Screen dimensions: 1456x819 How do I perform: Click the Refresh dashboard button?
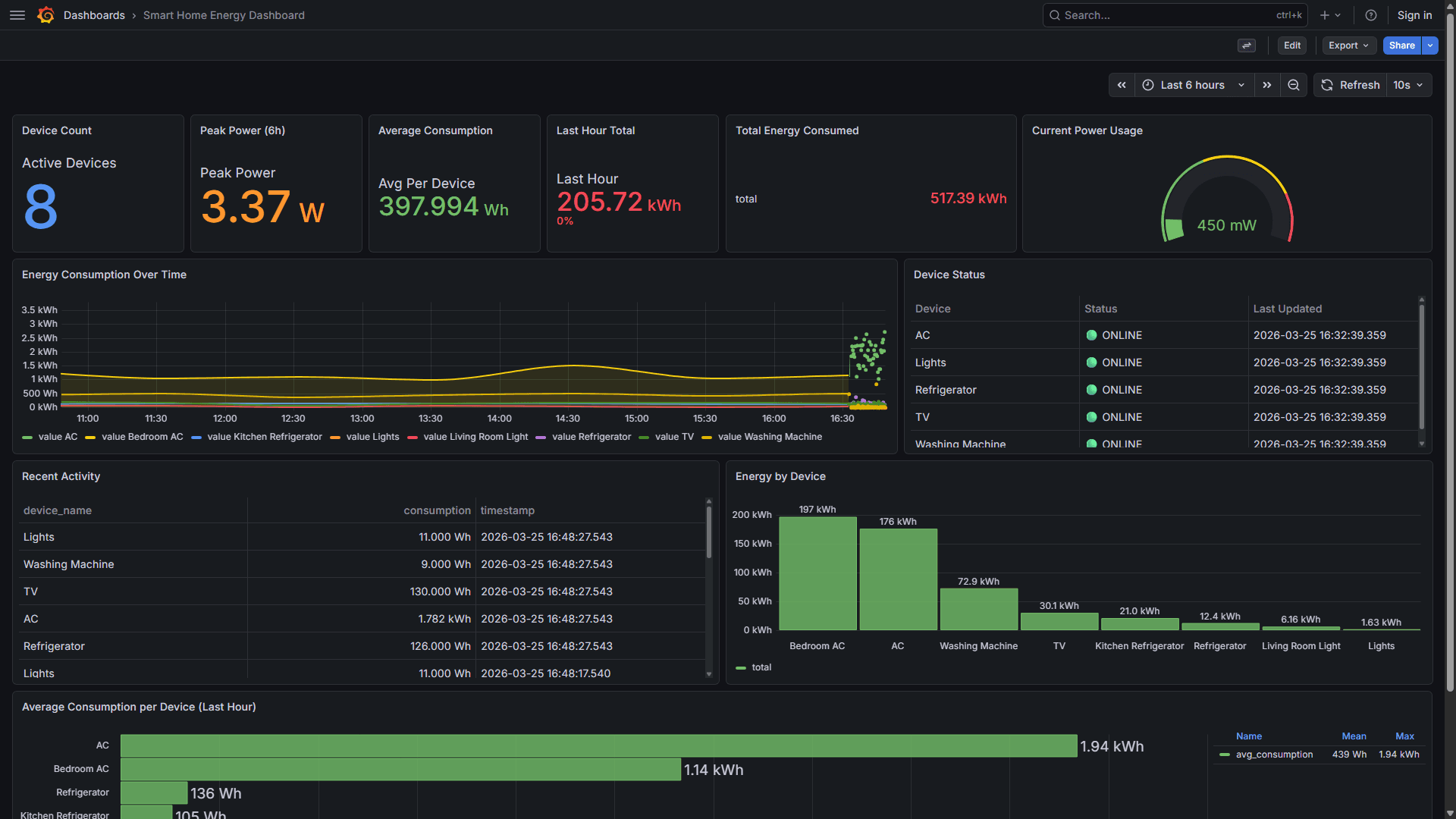(x=1351, y=85)
